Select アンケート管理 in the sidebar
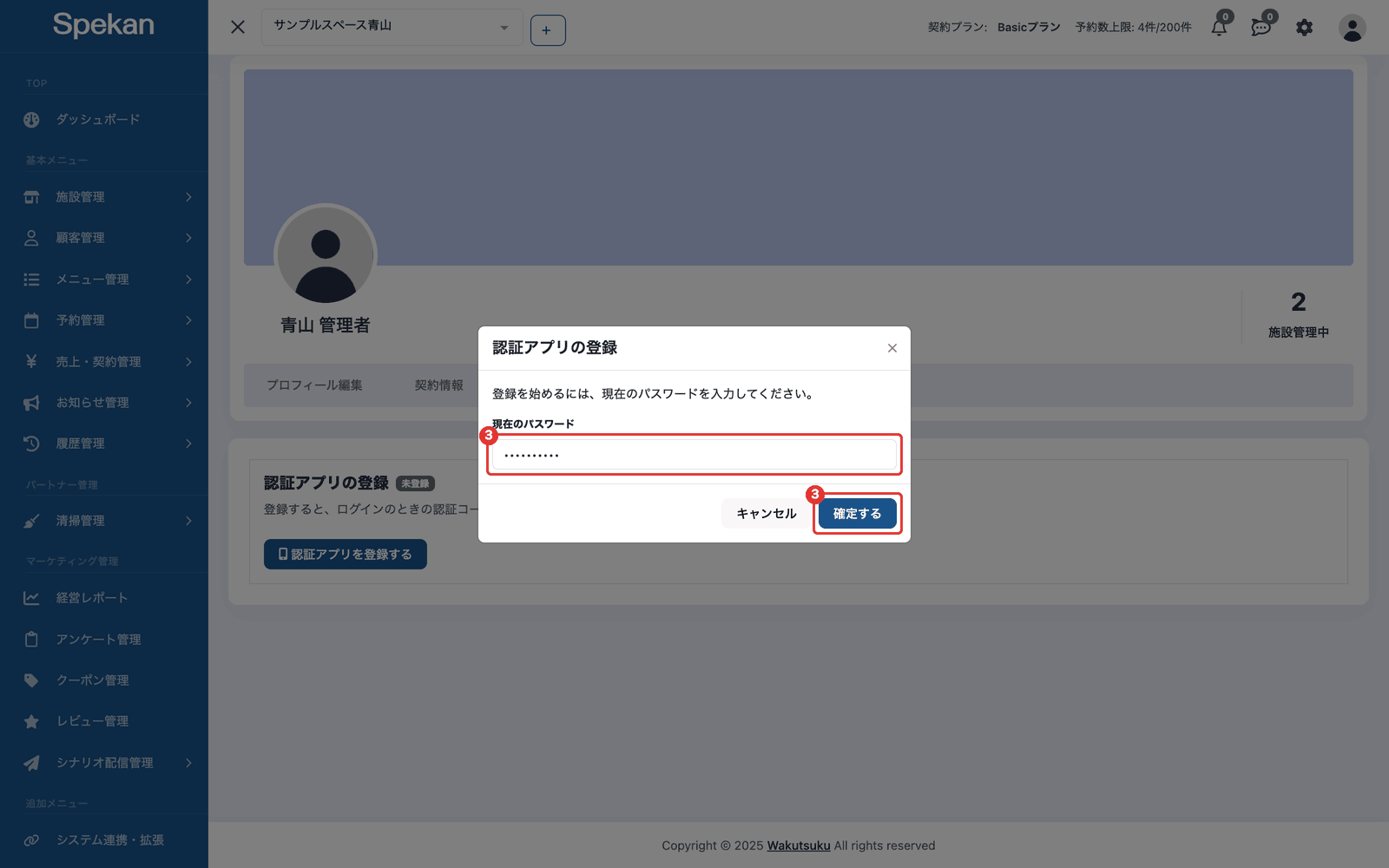This screenshot has width=1389, height=868. [x=98, y=640]
